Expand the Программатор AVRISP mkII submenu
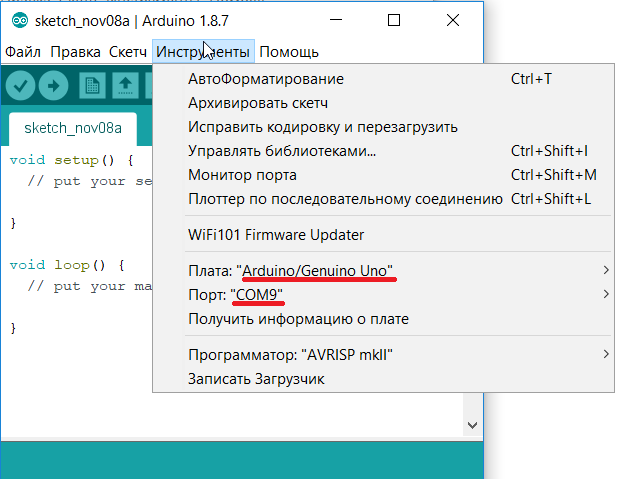Image resolution: width=629 pixels, height=479 pixels. [383, 355]
